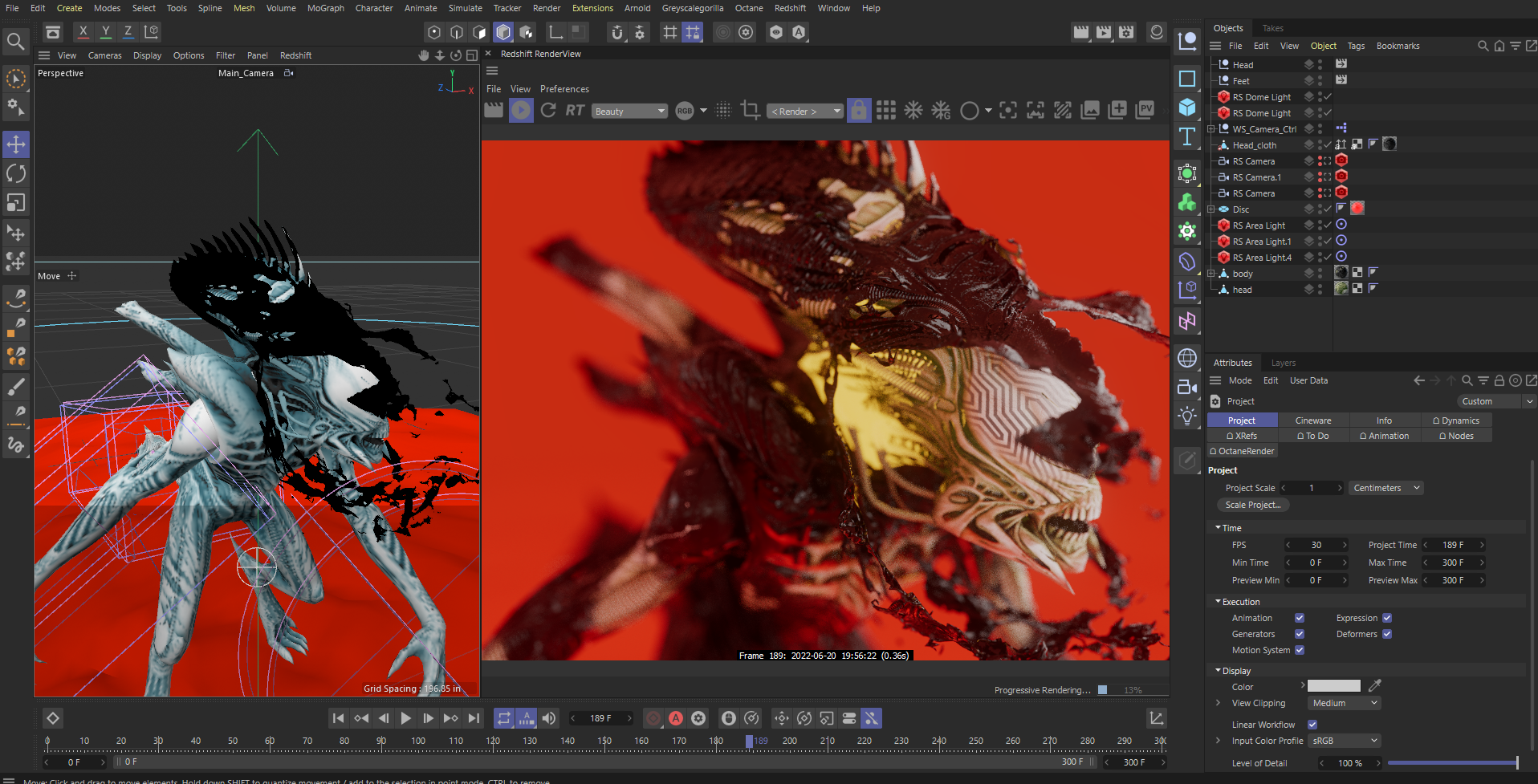Start RT rendering in the Redshift RenderView
This screenshot has height=784, width=1538.
point(575,110)
